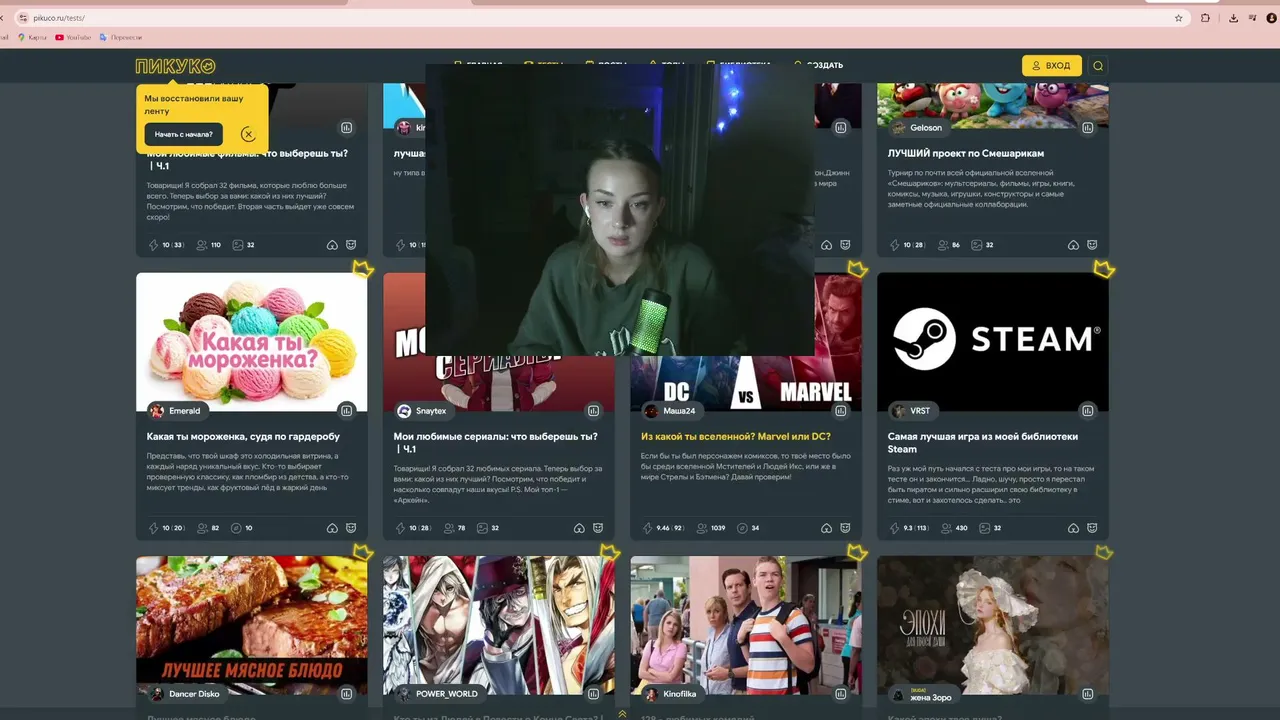Click the yellow ВХОД login button
The image size is (1280, 720).
[x=1052, y=66]
